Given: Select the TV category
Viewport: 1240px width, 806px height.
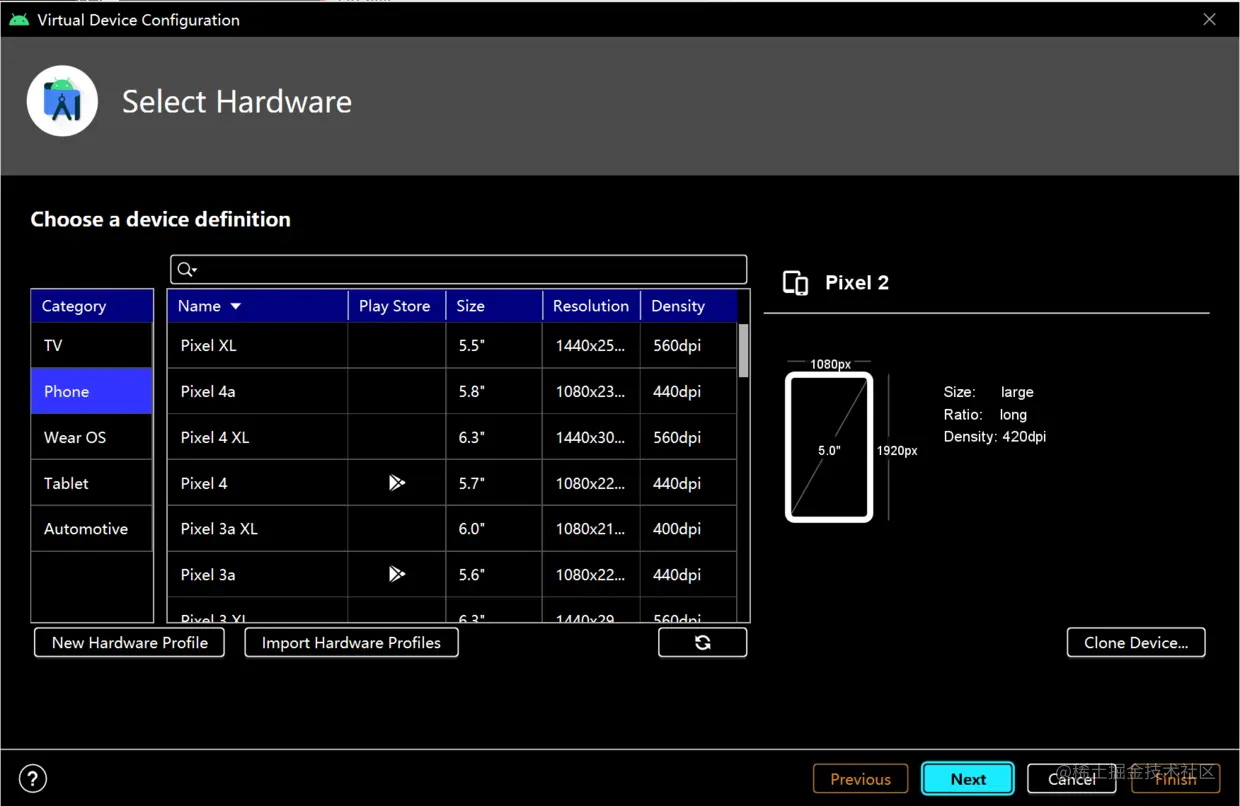Looking at the screenshot, I should 92,345.
